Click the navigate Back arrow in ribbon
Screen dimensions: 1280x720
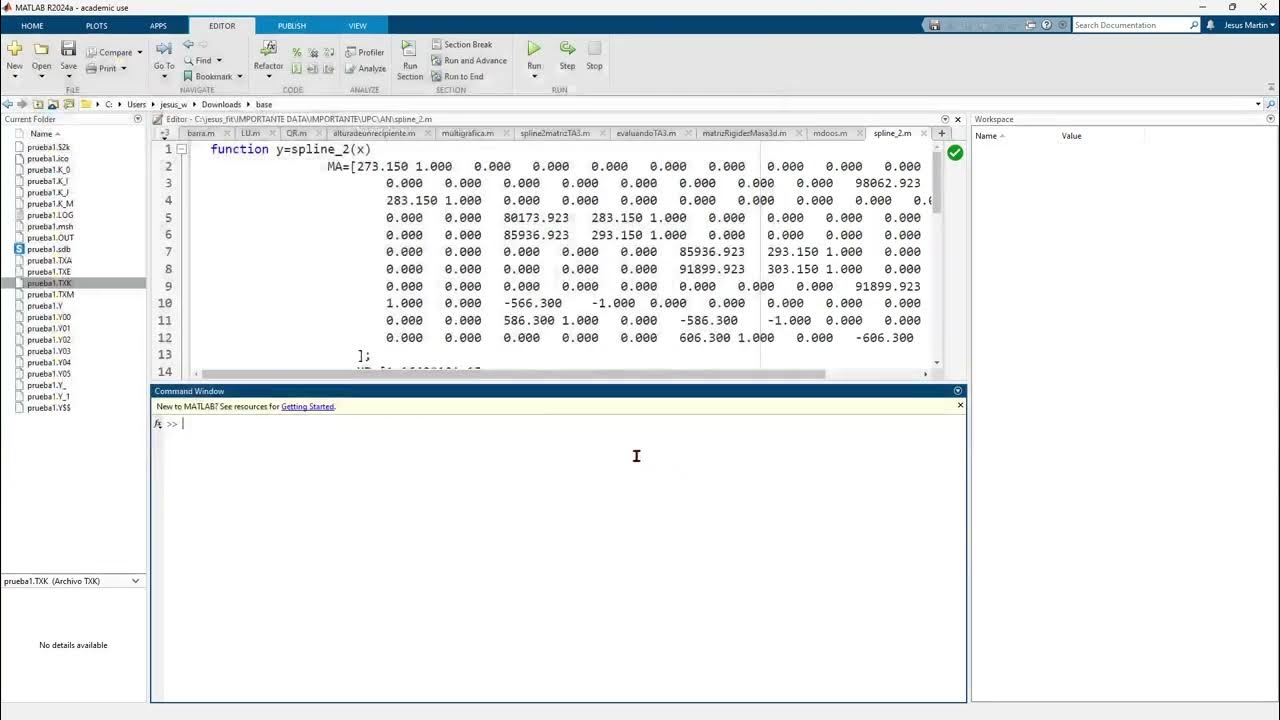[x=188, y=45]
